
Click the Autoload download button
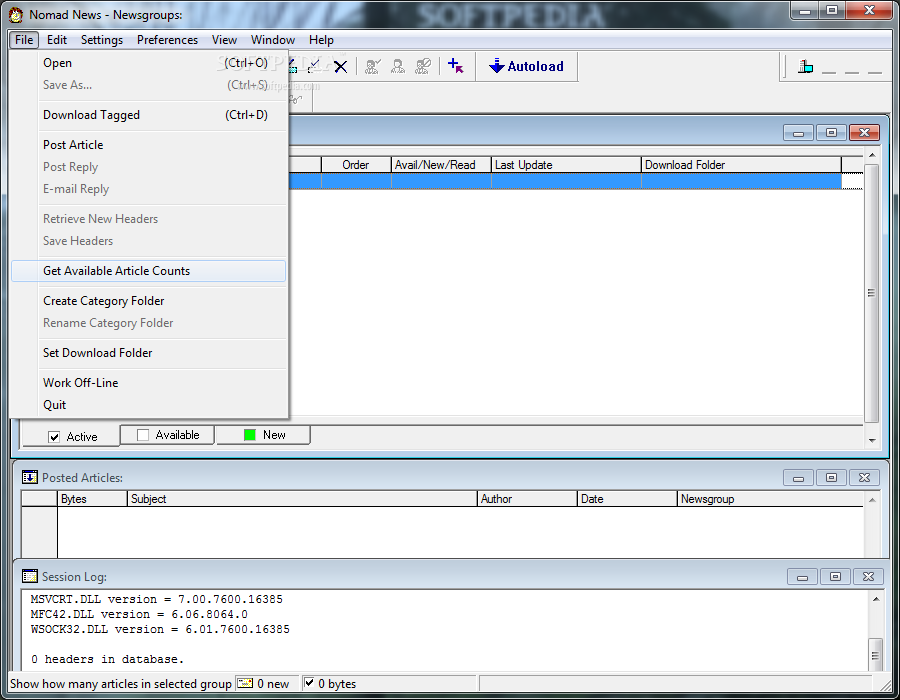tap(526, 67)
